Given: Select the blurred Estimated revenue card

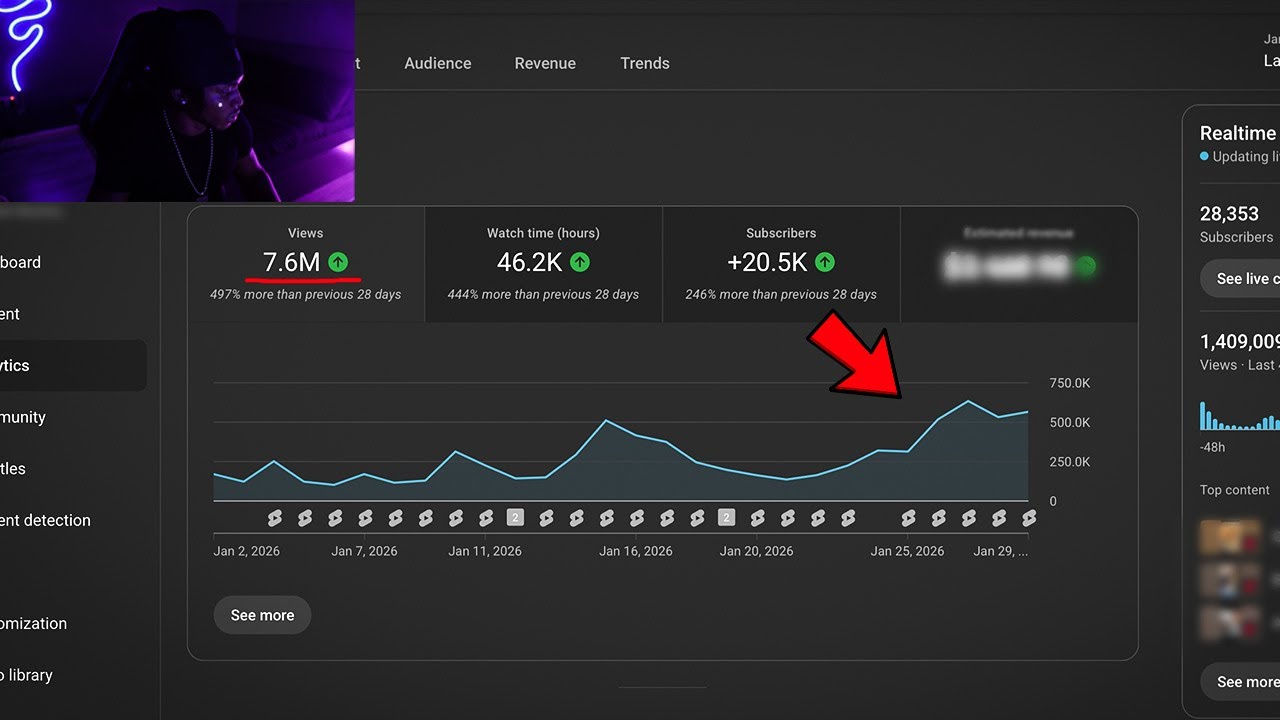Looking at the screenshot, I should (1019, 264).
